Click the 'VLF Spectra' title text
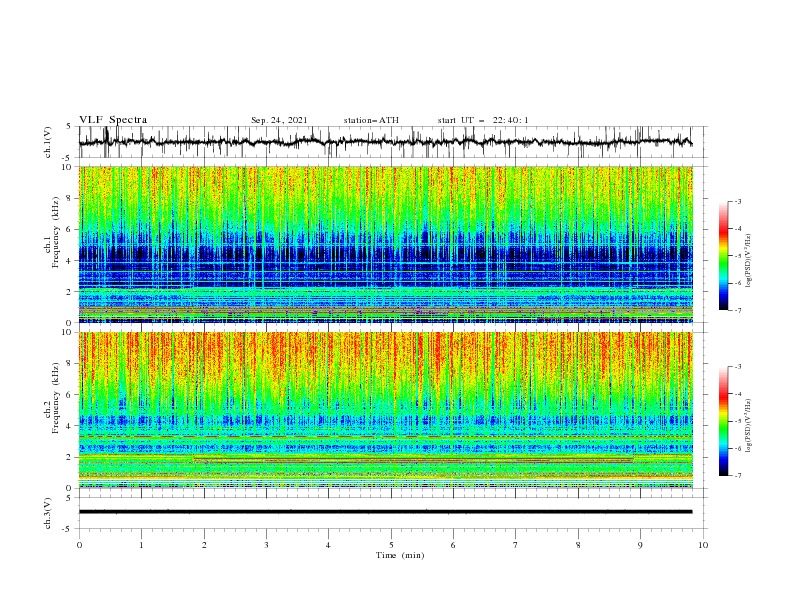 coord(113,120)
